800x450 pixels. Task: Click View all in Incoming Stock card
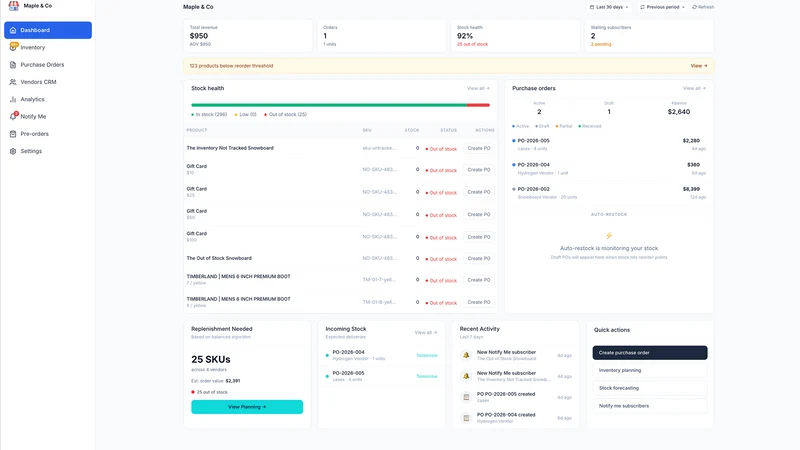(x=426, y=333)
